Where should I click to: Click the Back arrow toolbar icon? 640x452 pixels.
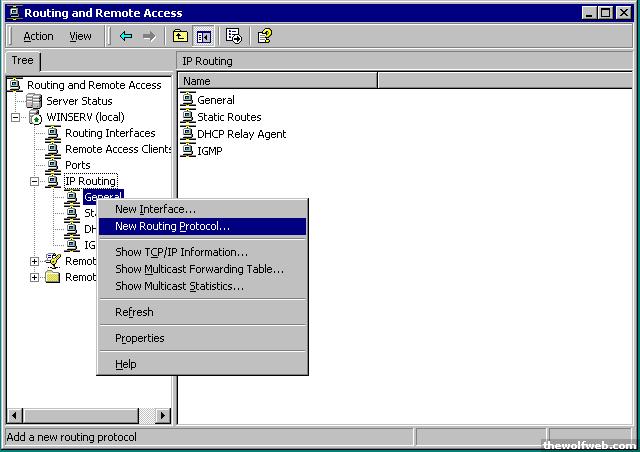pyautogui.click(x=126, y=36)
